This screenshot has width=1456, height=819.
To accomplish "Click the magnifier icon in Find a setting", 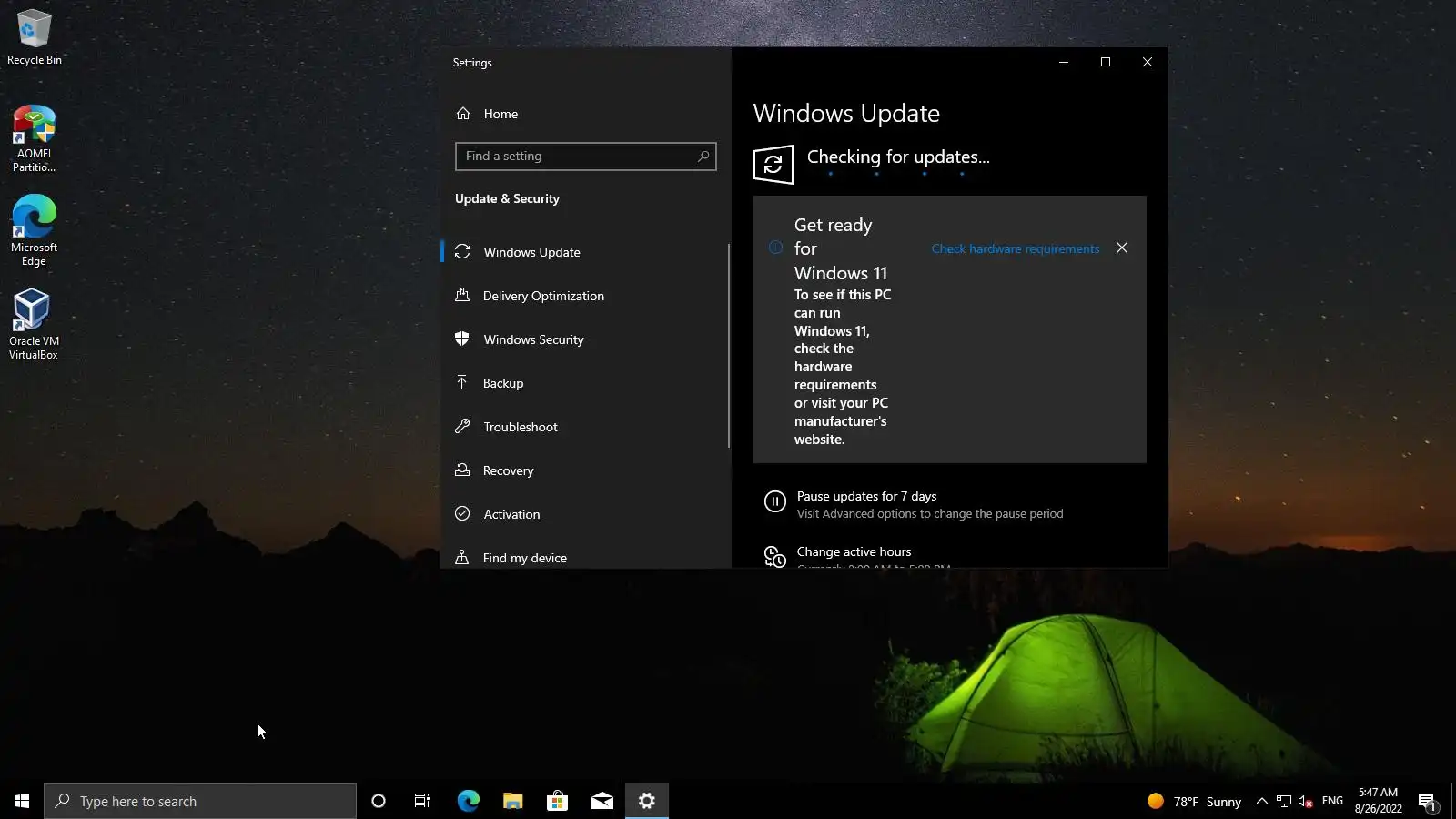I will [703, 157].
